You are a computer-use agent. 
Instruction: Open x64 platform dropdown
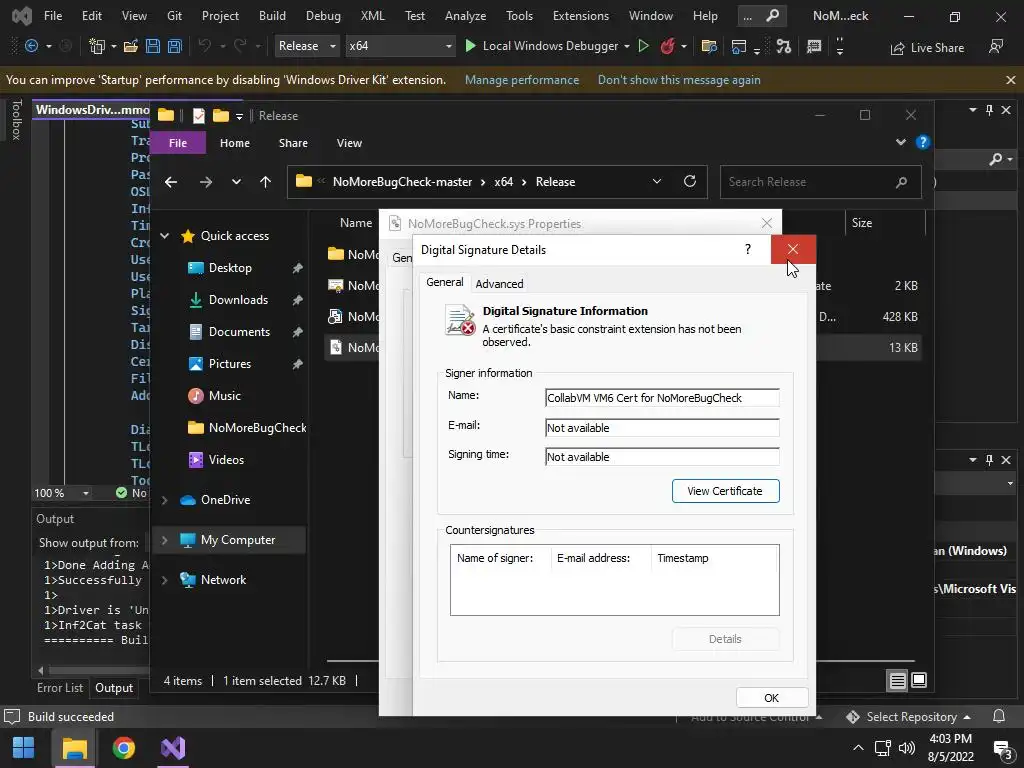click(x=400, y=46)
